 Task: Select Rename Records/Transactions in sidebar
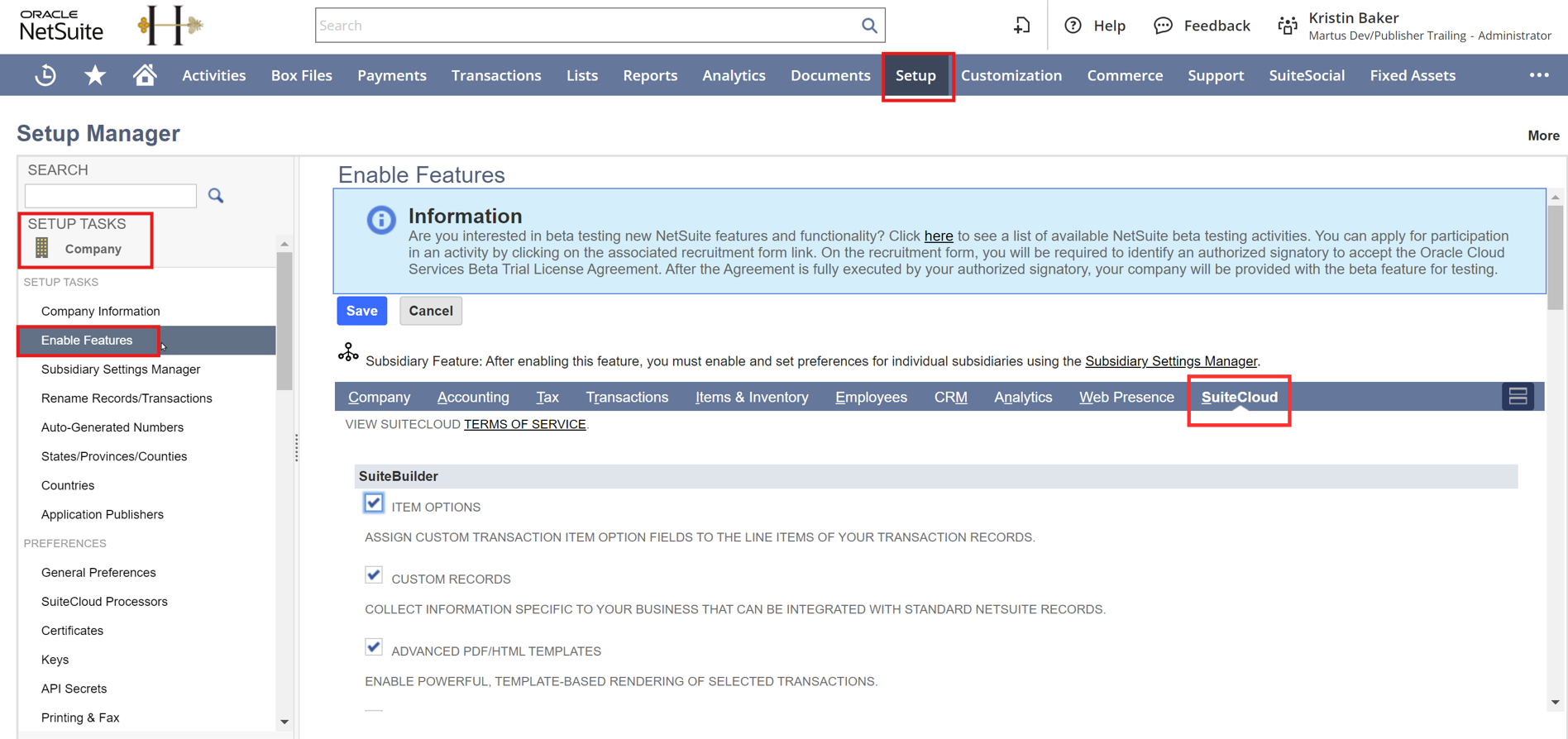tap(127, 398)
